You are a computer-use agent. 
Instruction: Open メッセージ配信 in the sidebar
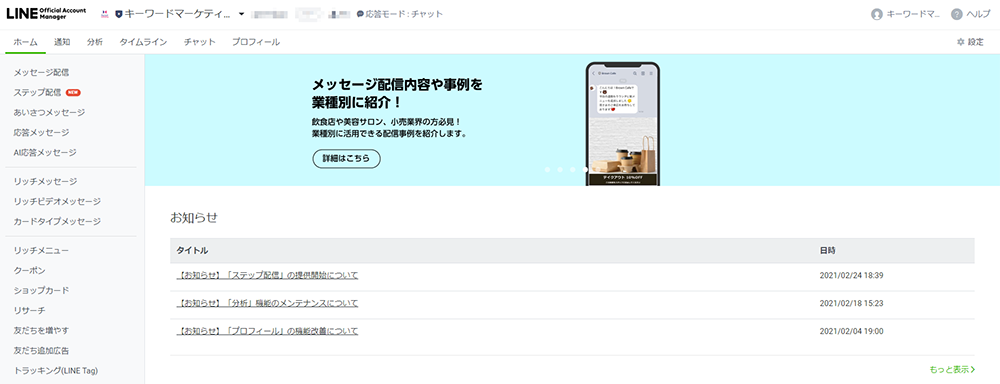[x=41, y=73]
